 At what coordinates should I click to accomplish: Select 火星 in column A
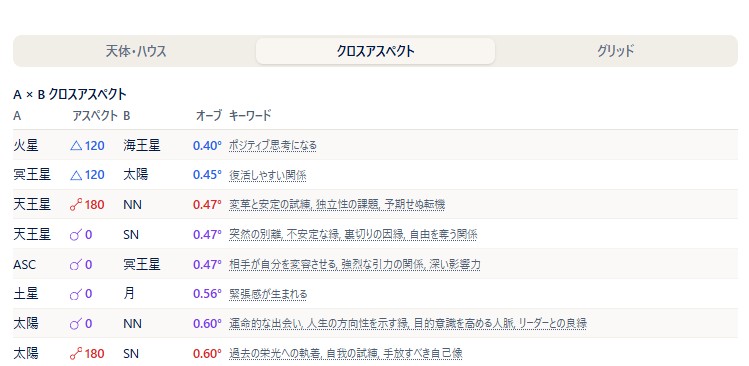[26, 146]
